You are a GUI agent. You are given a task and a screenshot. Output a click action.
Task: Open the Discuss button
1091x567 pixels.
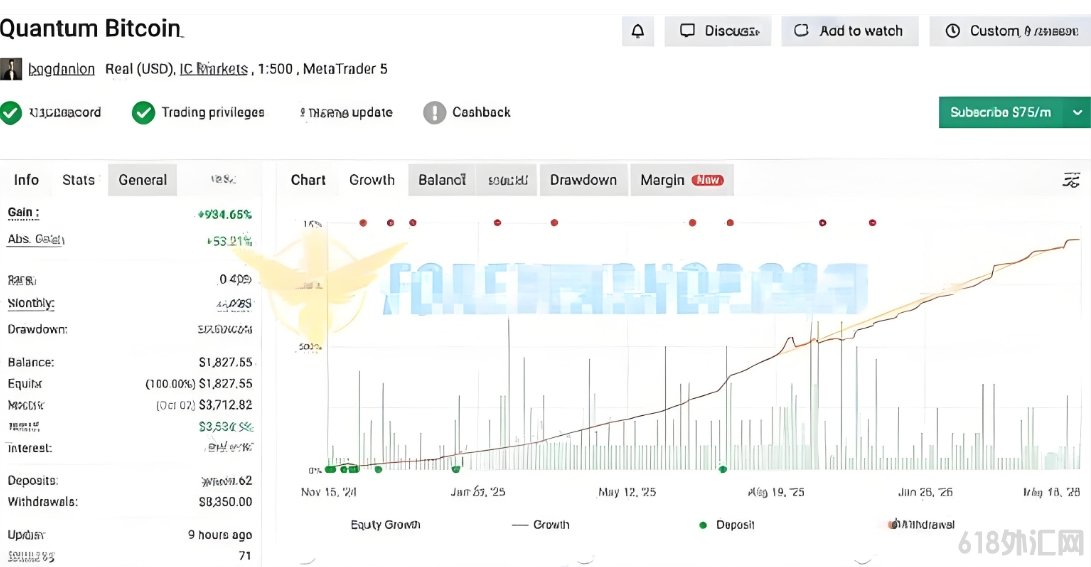point(717,31)
